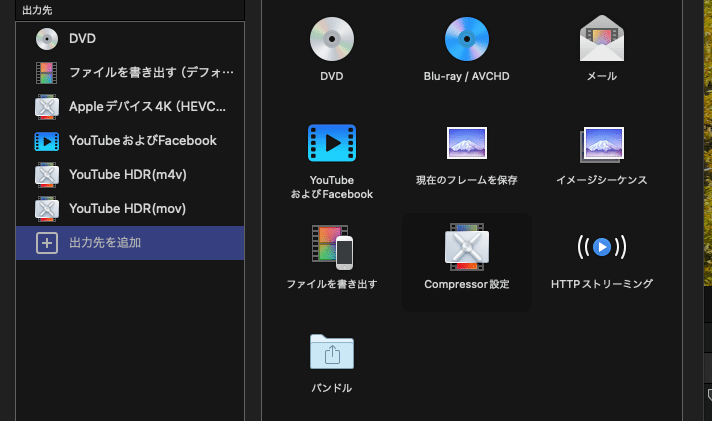Click the 出力先を追加 label
Viewport: 712px width, 421px height.
(105, 243)
